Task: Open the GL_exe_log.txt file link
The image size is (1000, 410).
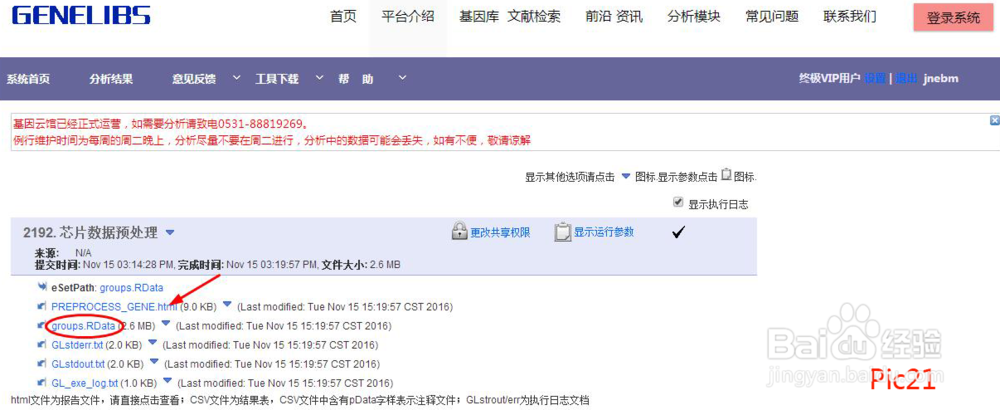Action: tap(84, 384)
